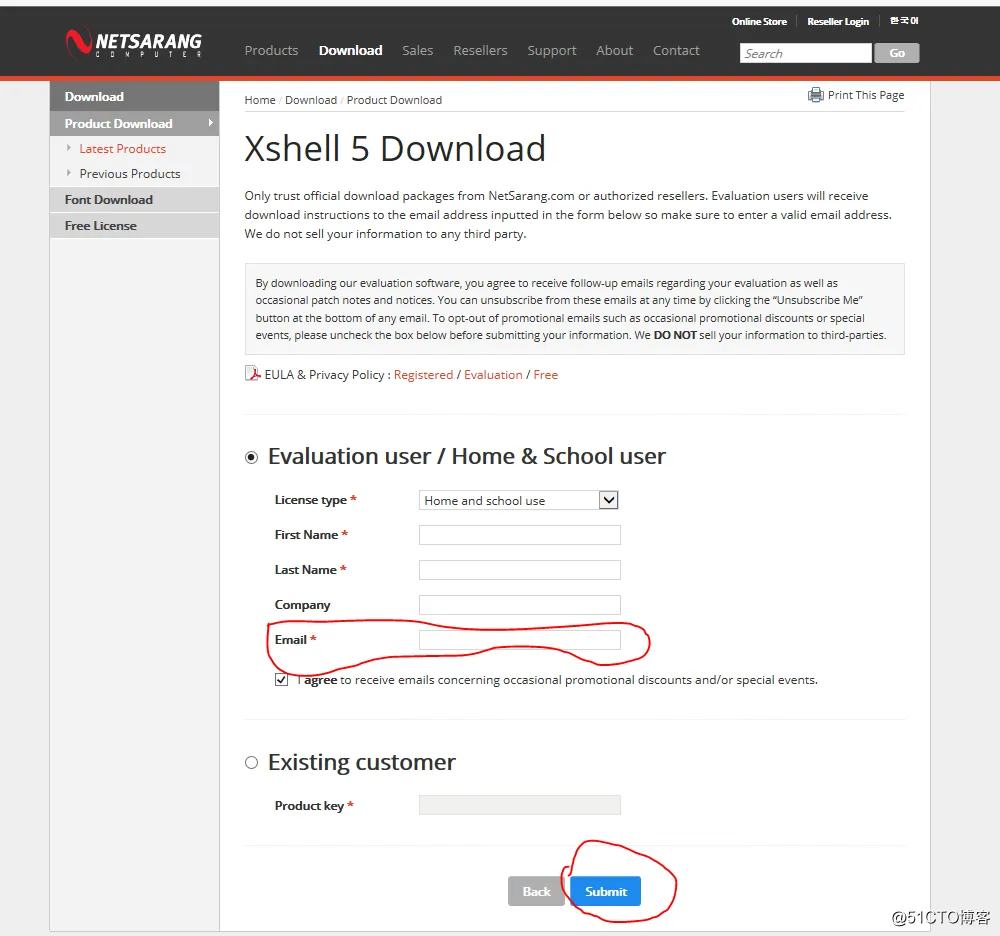Click the Last Name input field
The image size is (1000, 936).
pos(520,570)
